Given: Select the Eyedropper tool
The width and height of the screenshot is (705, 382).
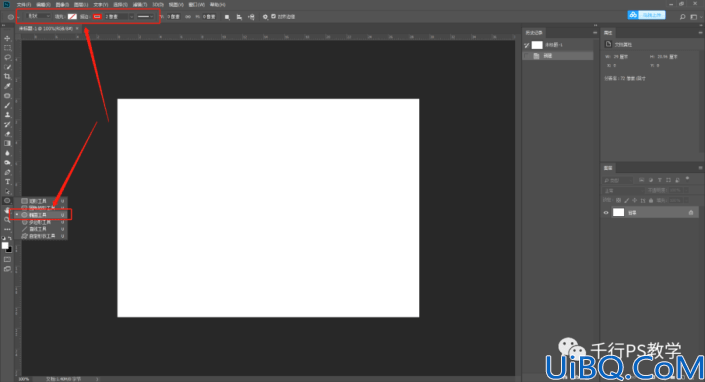Looking at the screenshot, I should tap(7, 86).
